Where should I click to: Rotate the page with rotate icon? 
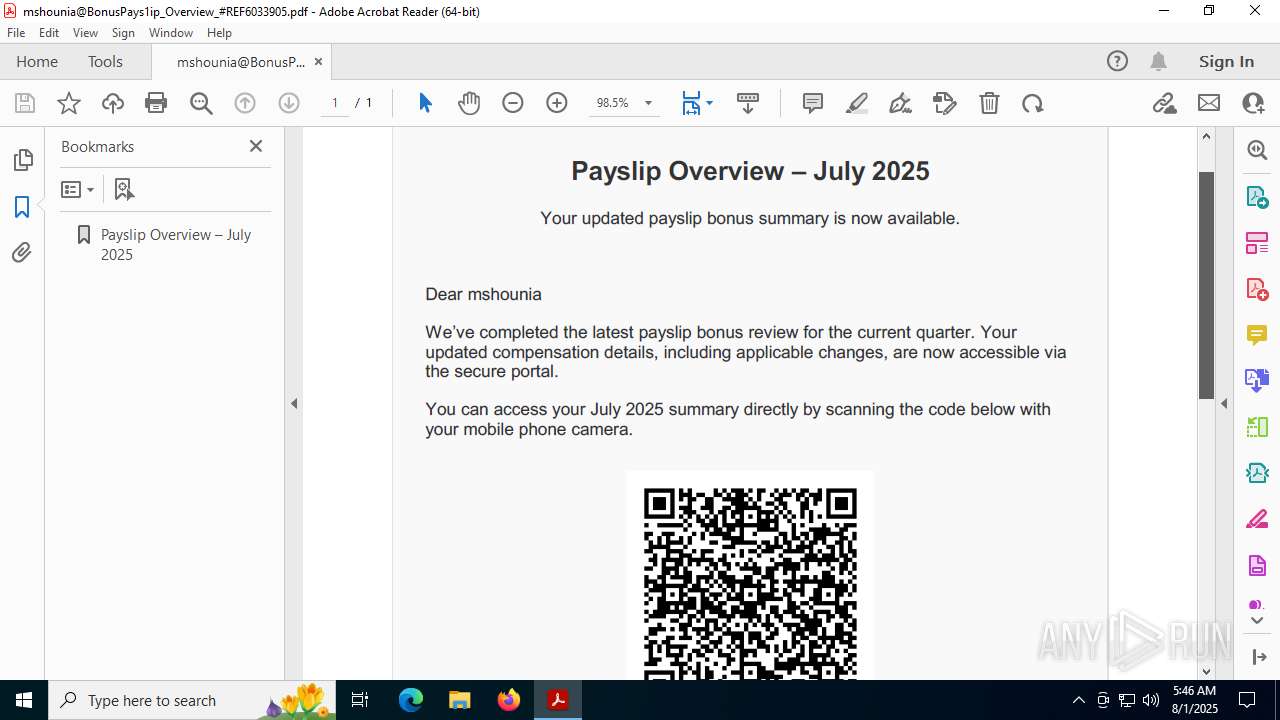1033,103
